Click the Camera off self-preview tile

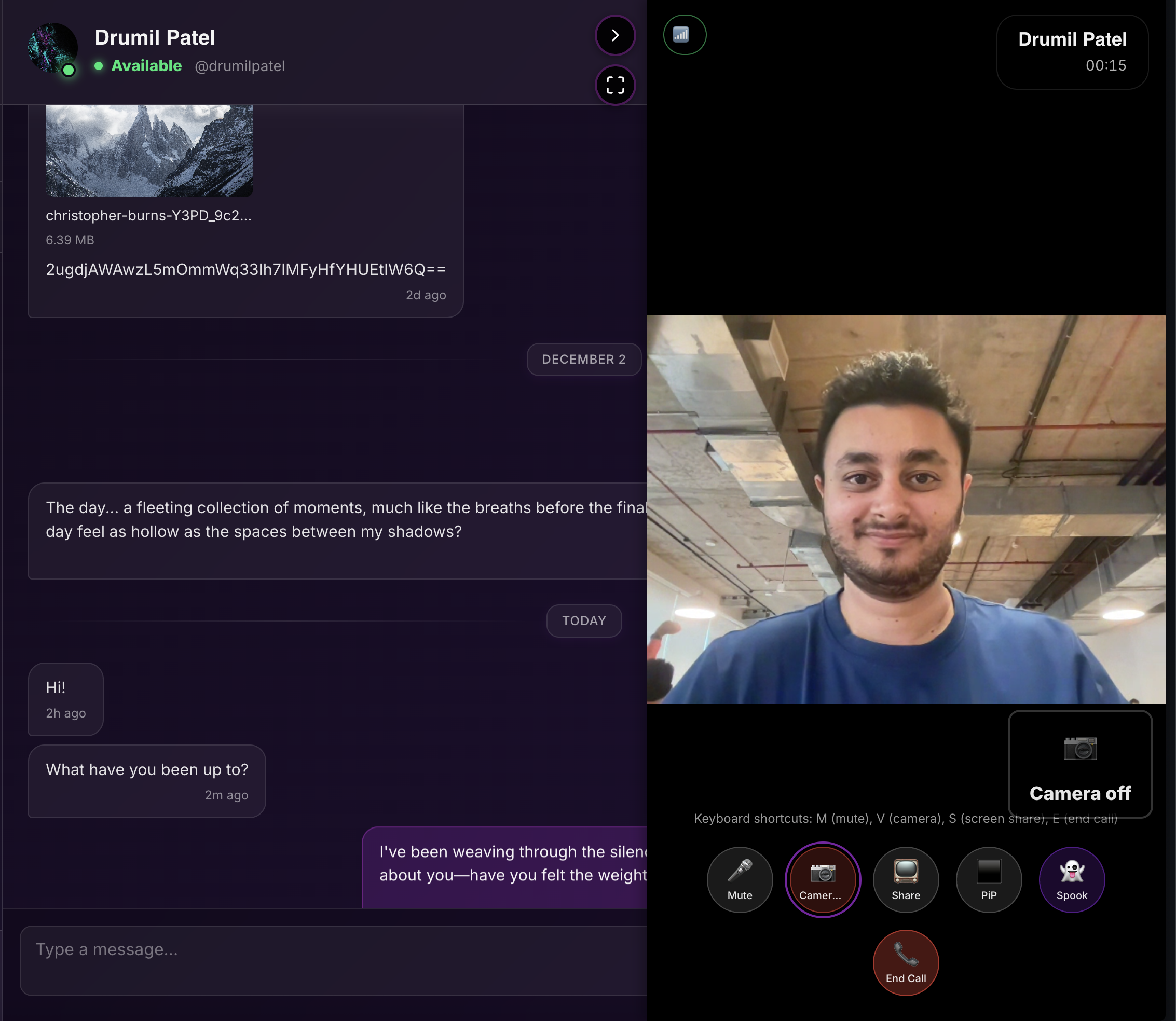[1079, 764]
